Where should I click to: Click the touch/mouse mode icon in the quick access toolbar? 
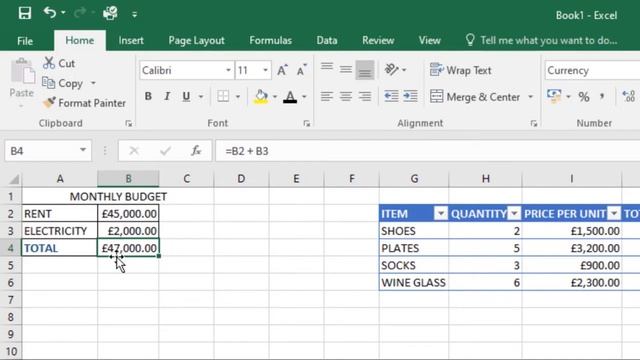[110, 13]
